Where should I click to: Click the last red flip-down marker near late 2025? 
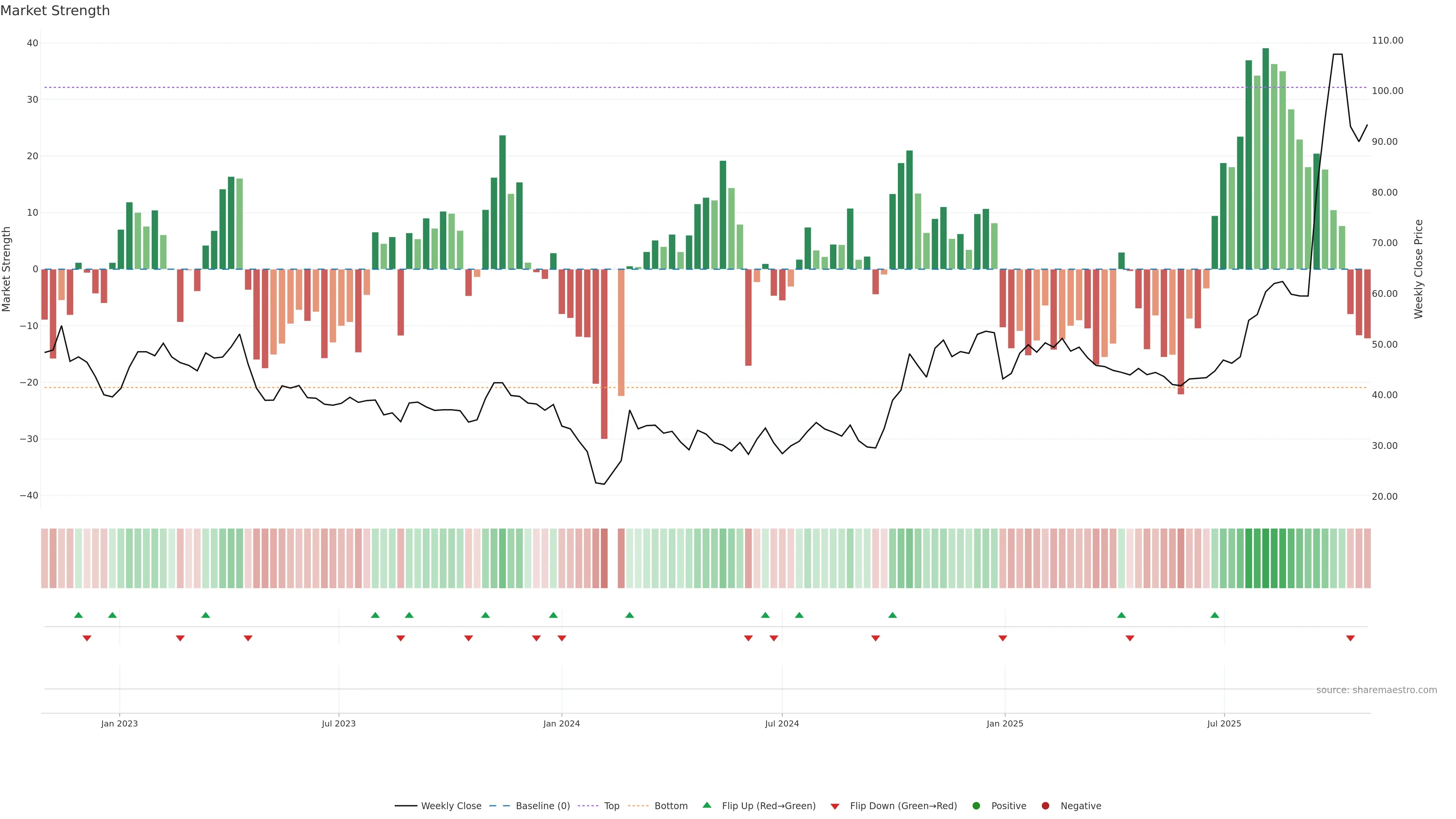pos(1350,638)
